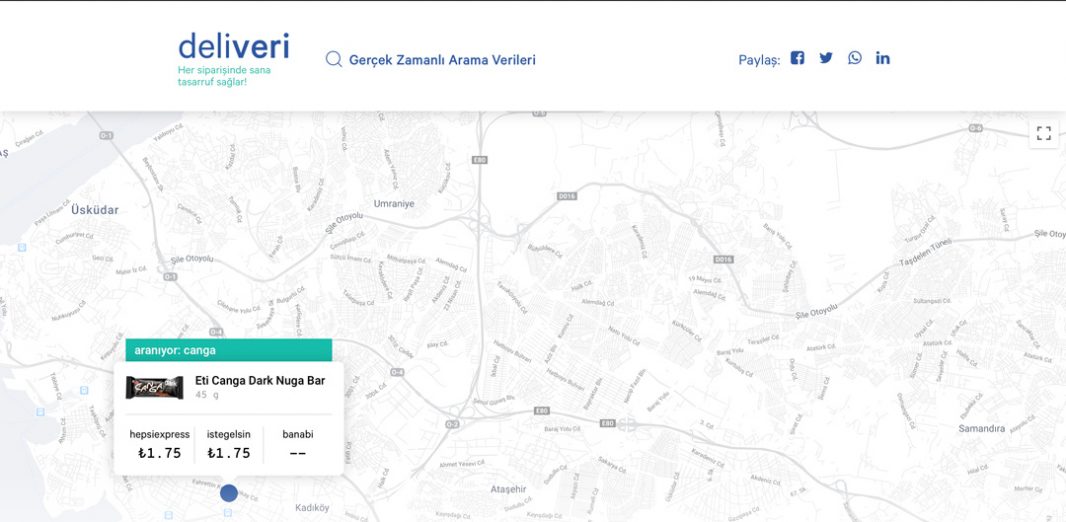This screenshot has width=1066, height=522.
Task: Click the Taşdelen Tüneli road label
Action: tap(927, 252)
